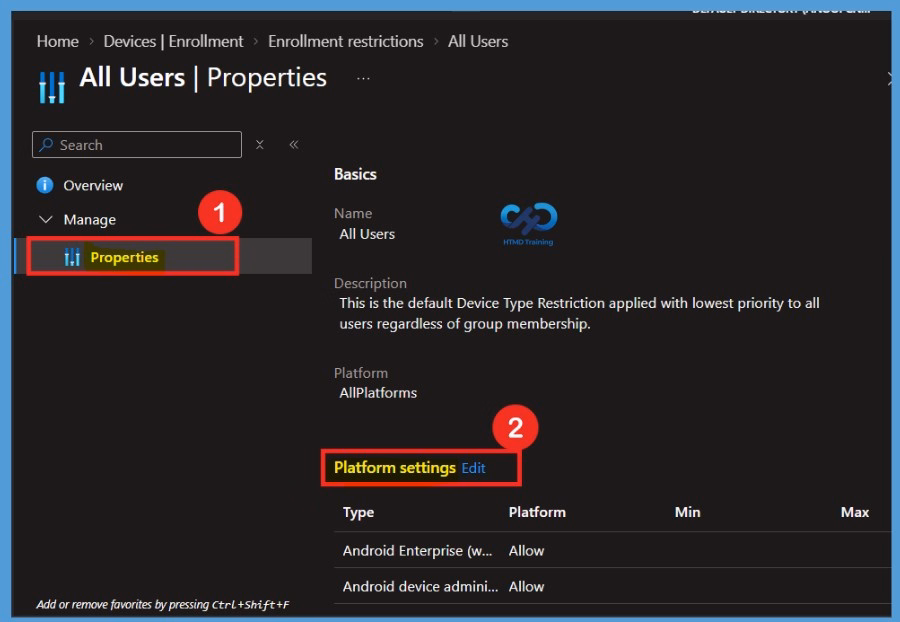The height and width of the screenshot is (622, 900).
Task: Click the page header sliders icon
Action: pyautogui.click(x=52, y=87)
